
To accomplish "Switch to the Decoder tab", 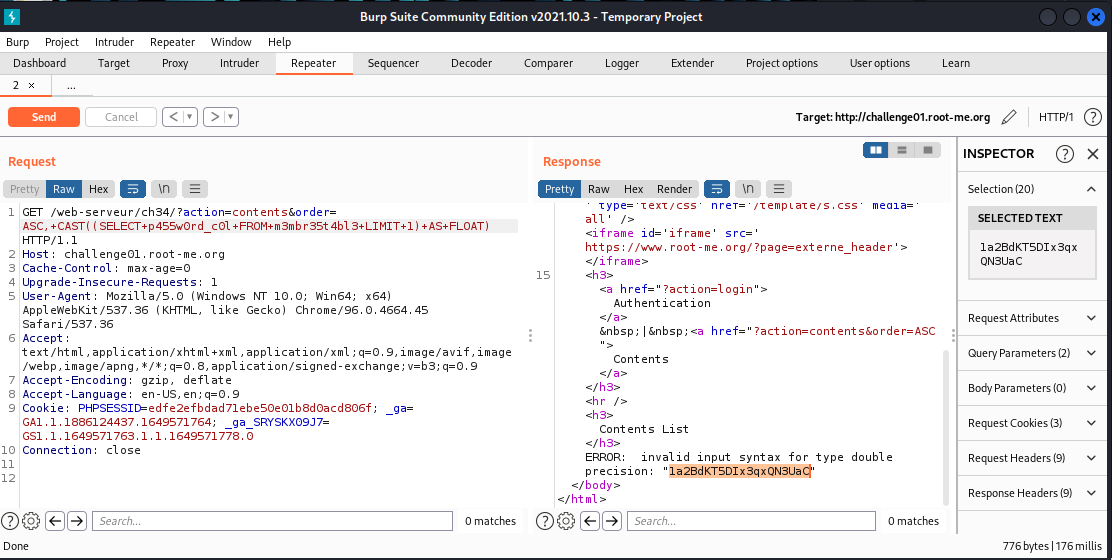I will point(472,63).
